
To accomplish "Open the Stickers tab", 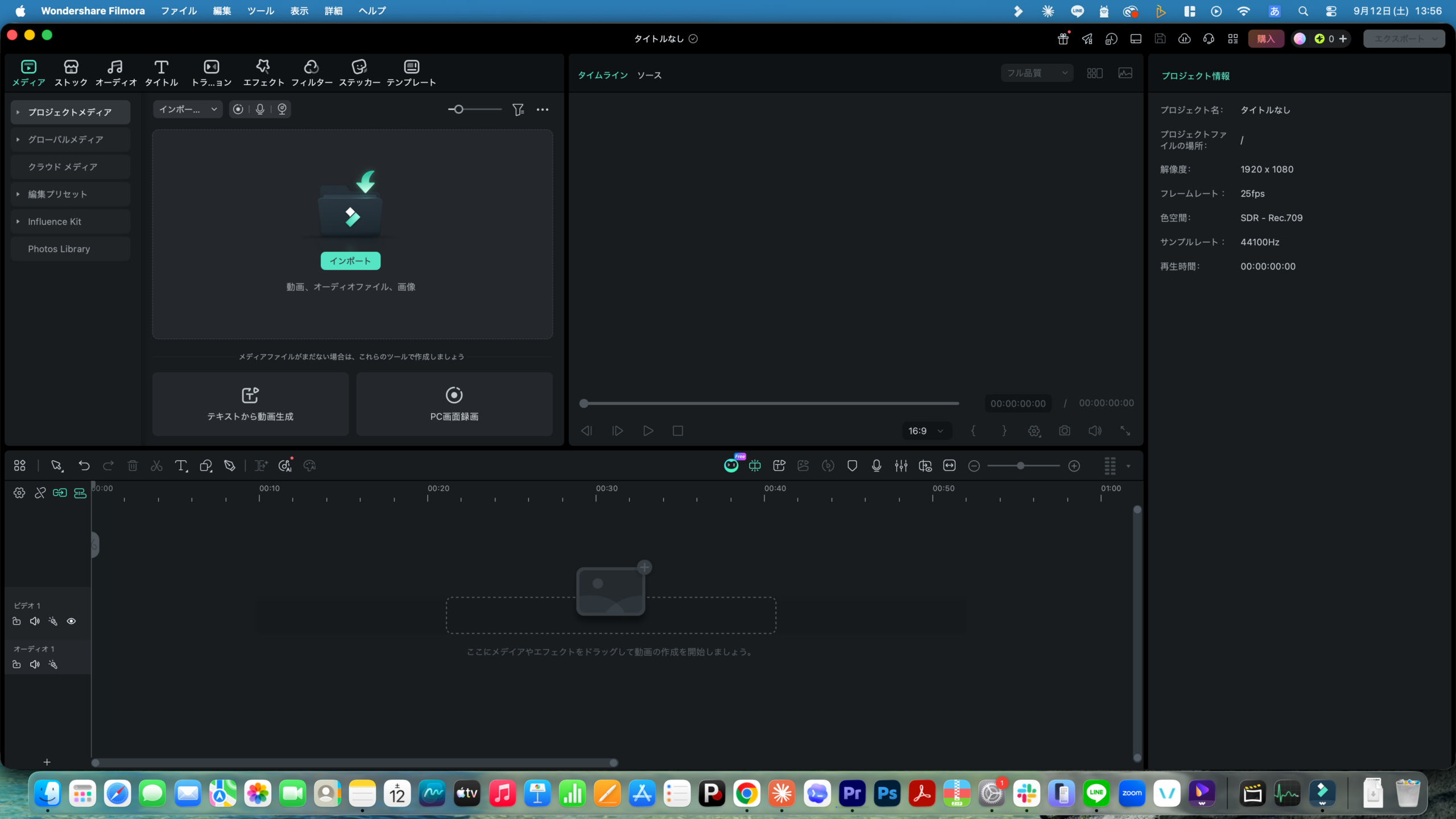I will tap(359, 73).
